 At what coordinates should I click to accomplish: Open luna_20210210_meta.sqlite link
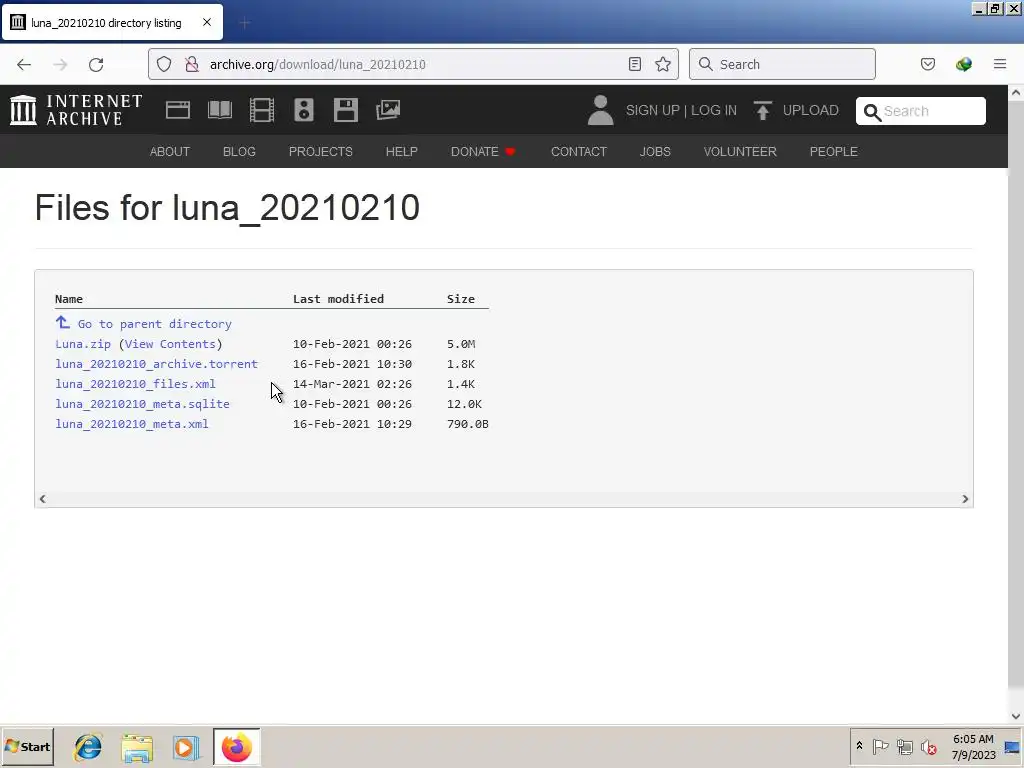(142, 404)
